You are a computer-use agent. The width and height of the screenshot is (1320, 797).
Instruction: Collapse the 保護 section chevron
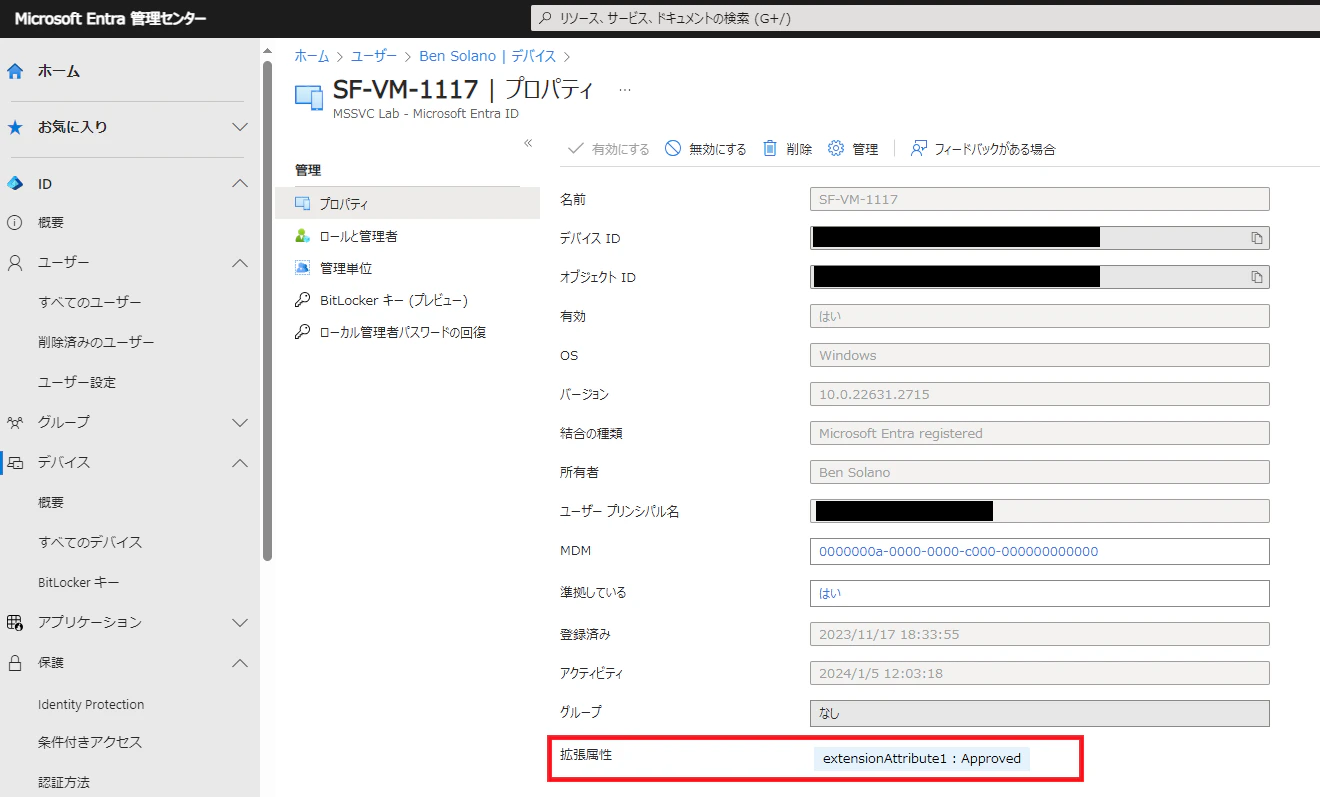(240, 663)
